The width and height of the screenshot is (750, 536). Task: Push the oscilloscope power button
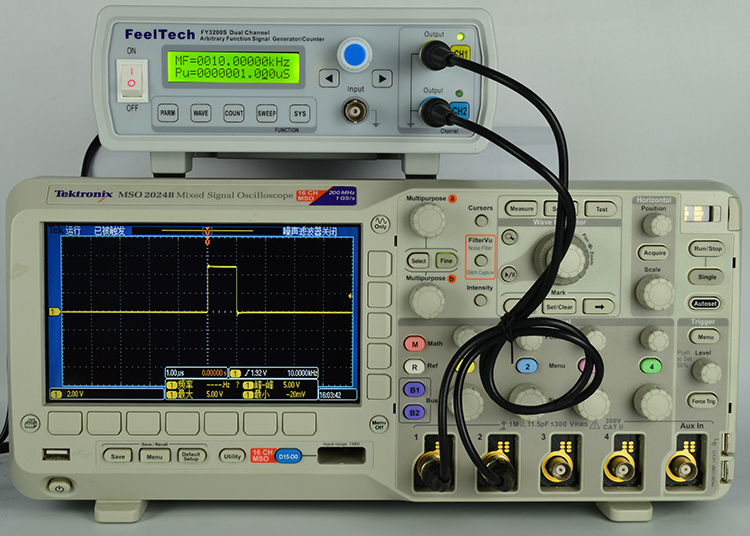(59, 487)
